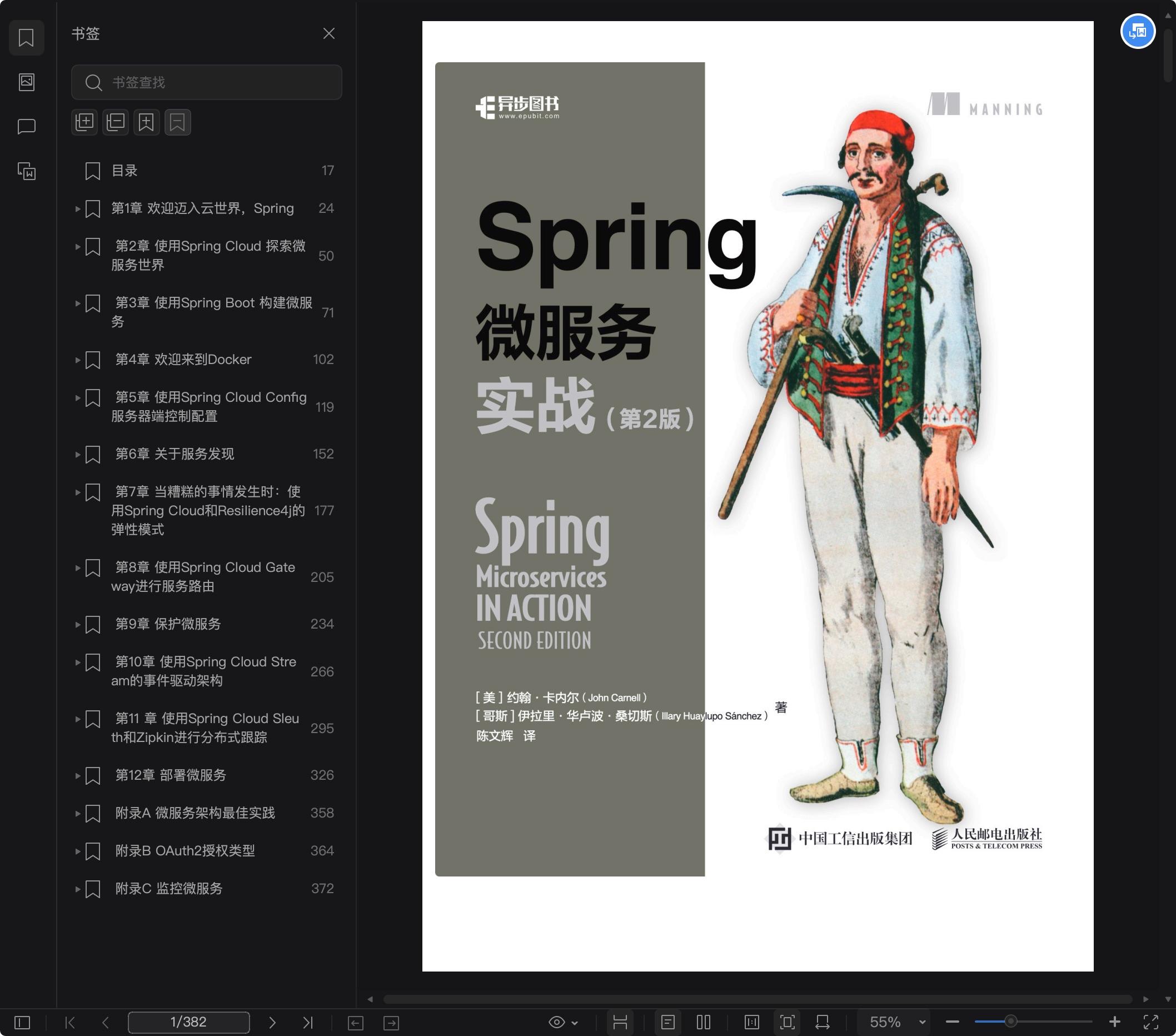Zoom out with minus button
Image resolution: width=1176 pixels, height=1036 pixels.
[x=952, y=1022]
